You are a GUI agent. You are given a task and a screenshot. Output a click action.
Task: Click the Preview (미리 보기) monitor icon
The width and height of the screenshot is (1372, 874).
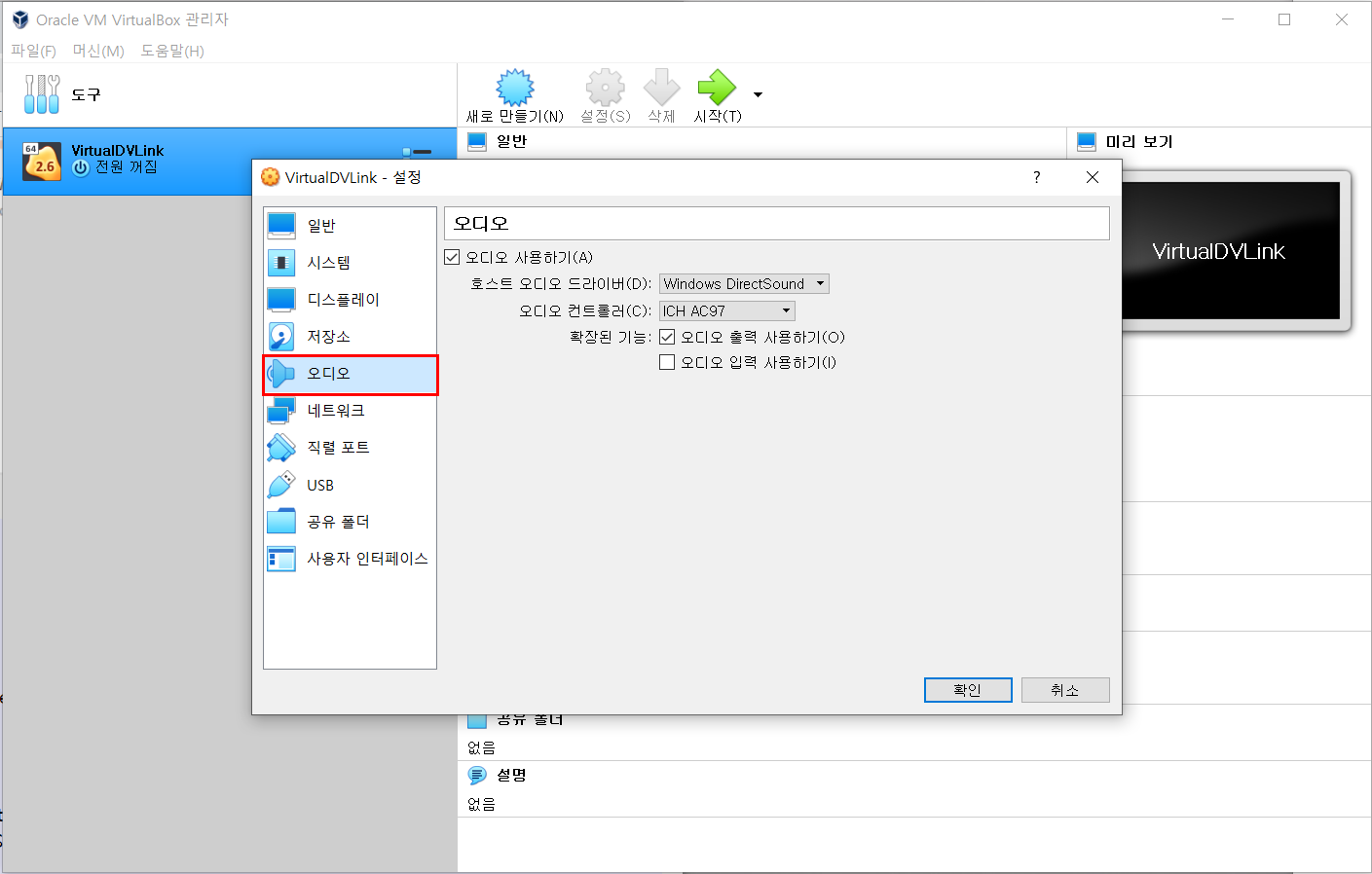tap(1087, 142)
